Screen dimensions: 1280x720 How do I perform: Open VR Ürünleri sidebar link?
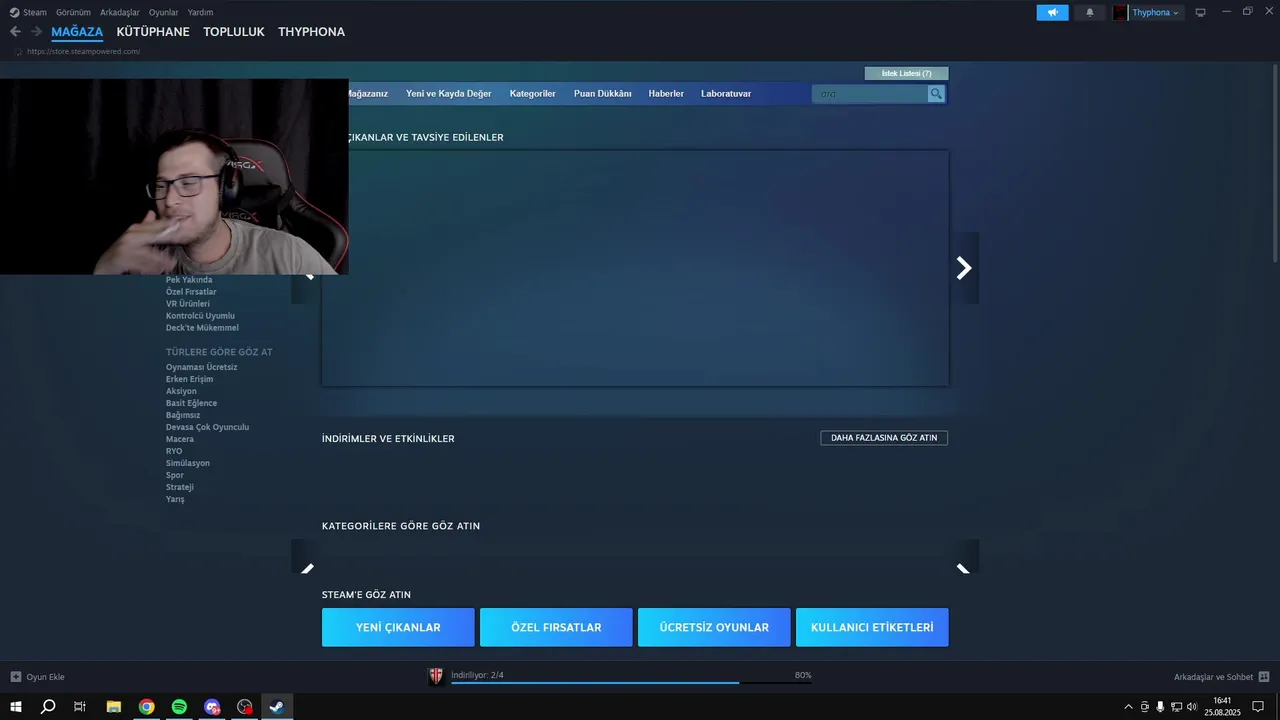click(188, 304)
